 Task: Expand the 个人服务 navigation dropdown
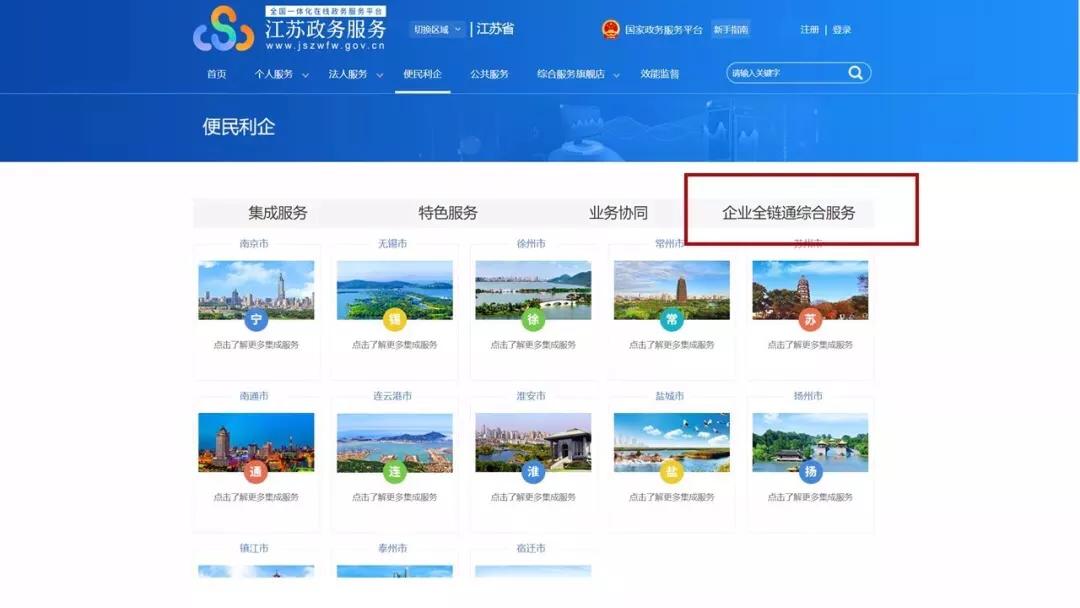[x=280, y=73]
